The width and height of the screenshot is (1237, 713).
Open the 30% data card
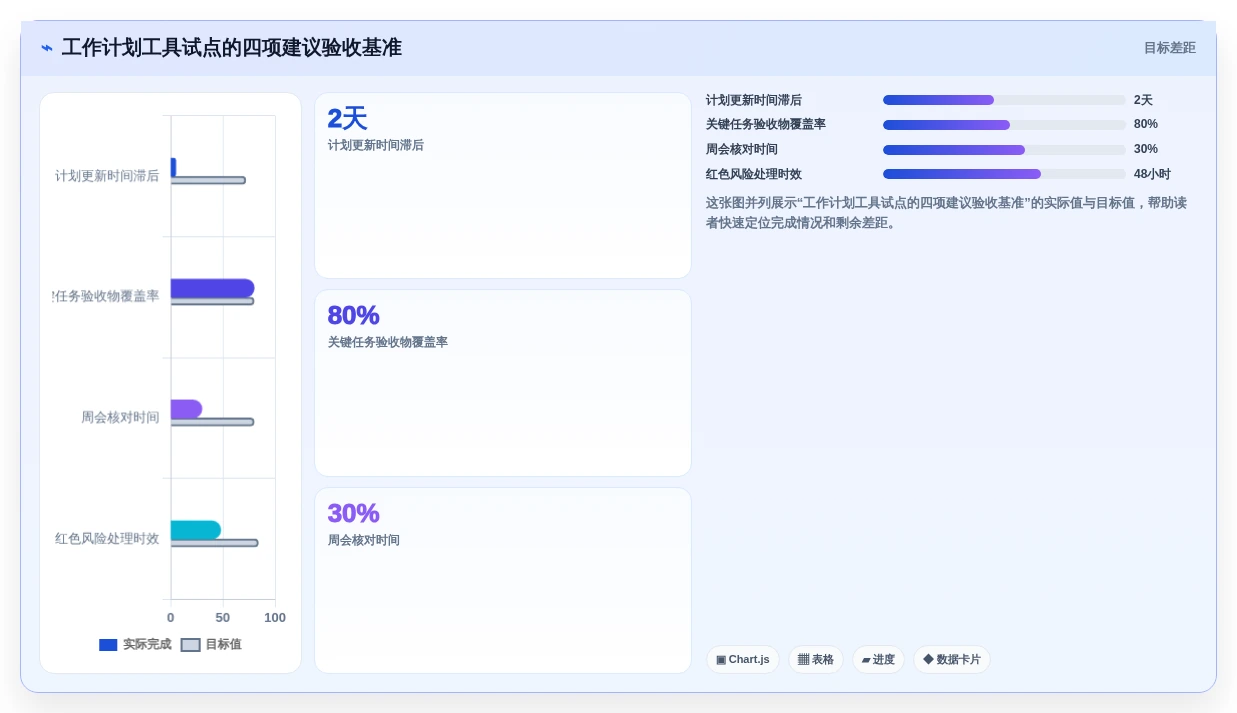(503, 580)
